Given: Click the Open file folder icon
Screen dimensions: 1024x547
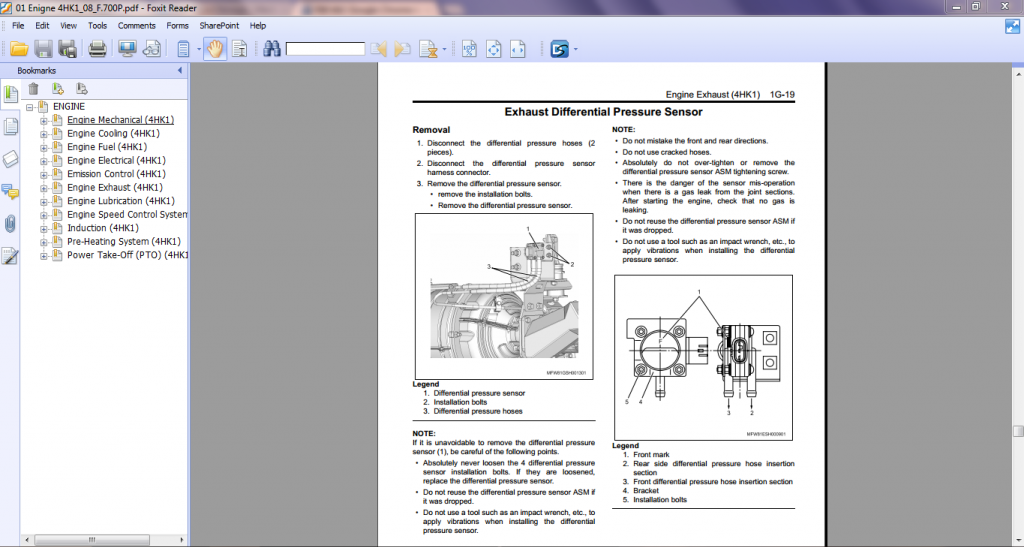Looking at the screenshot, I should pos(19,48).
